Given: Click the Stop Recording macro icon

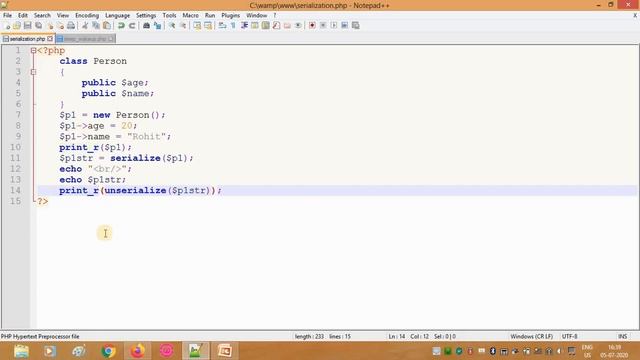Looking at the screenshot, I should tap(323, 26).
